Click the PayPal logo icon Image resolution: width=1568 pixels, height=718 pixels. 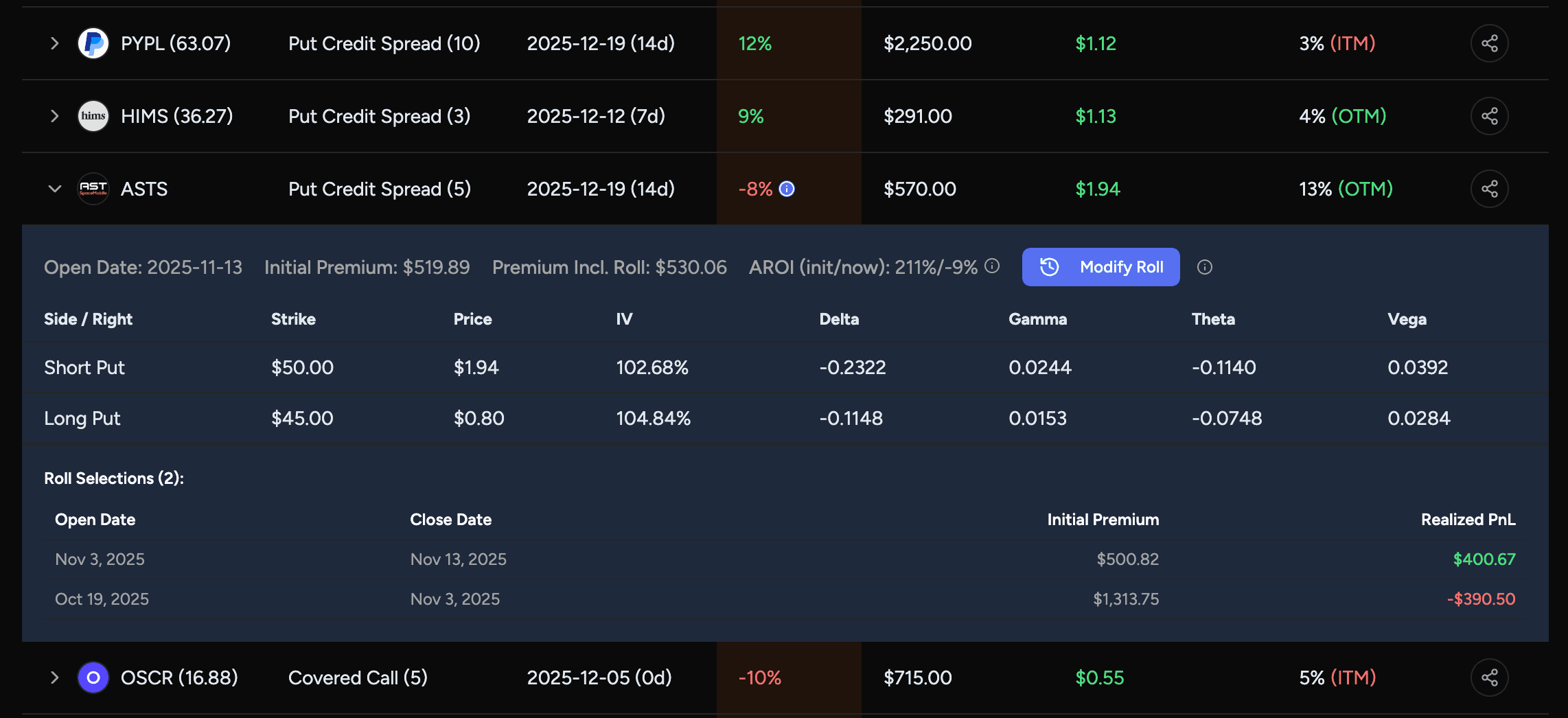click(93, 44)
